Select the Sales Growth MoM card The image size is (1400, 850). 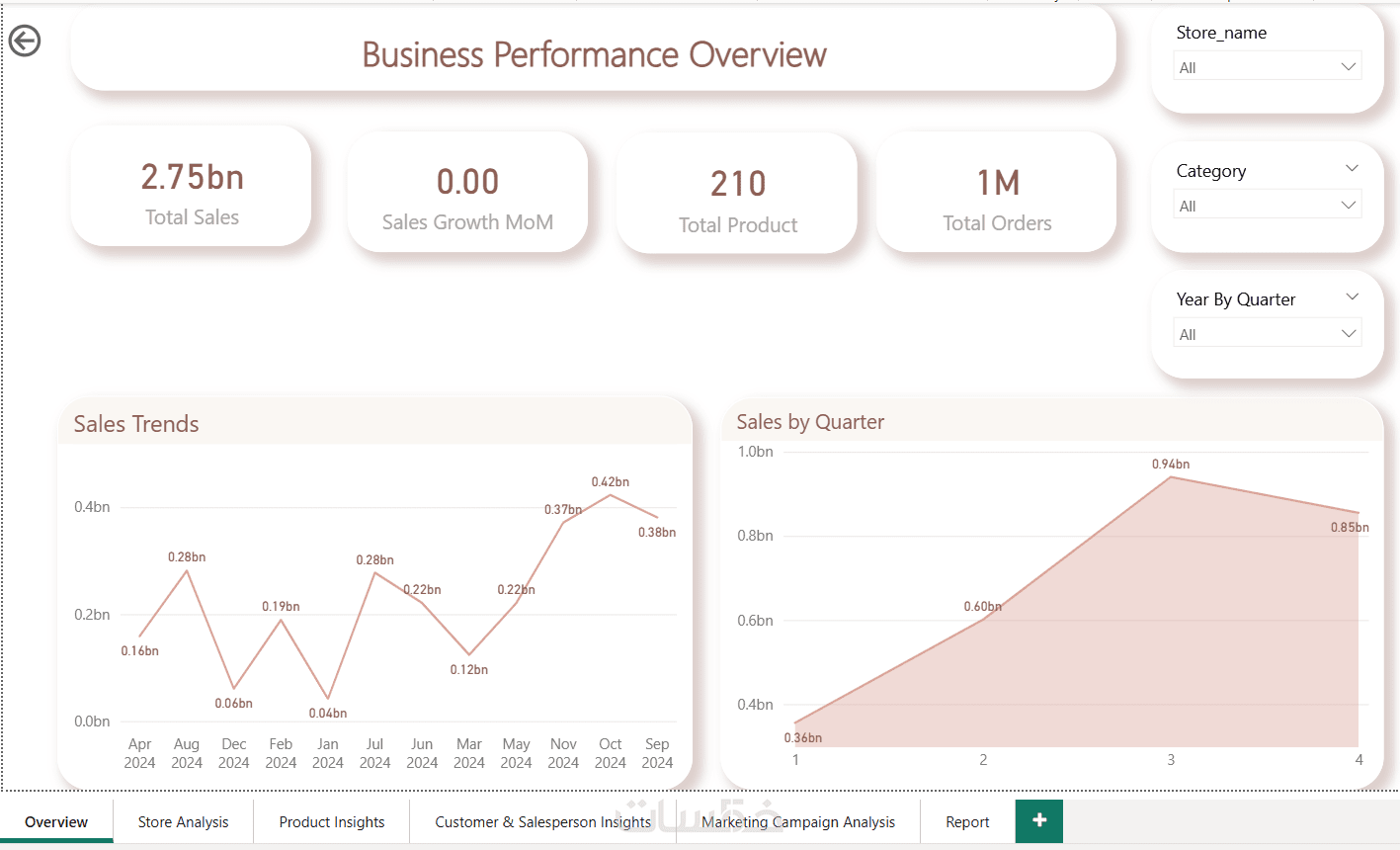467,194
